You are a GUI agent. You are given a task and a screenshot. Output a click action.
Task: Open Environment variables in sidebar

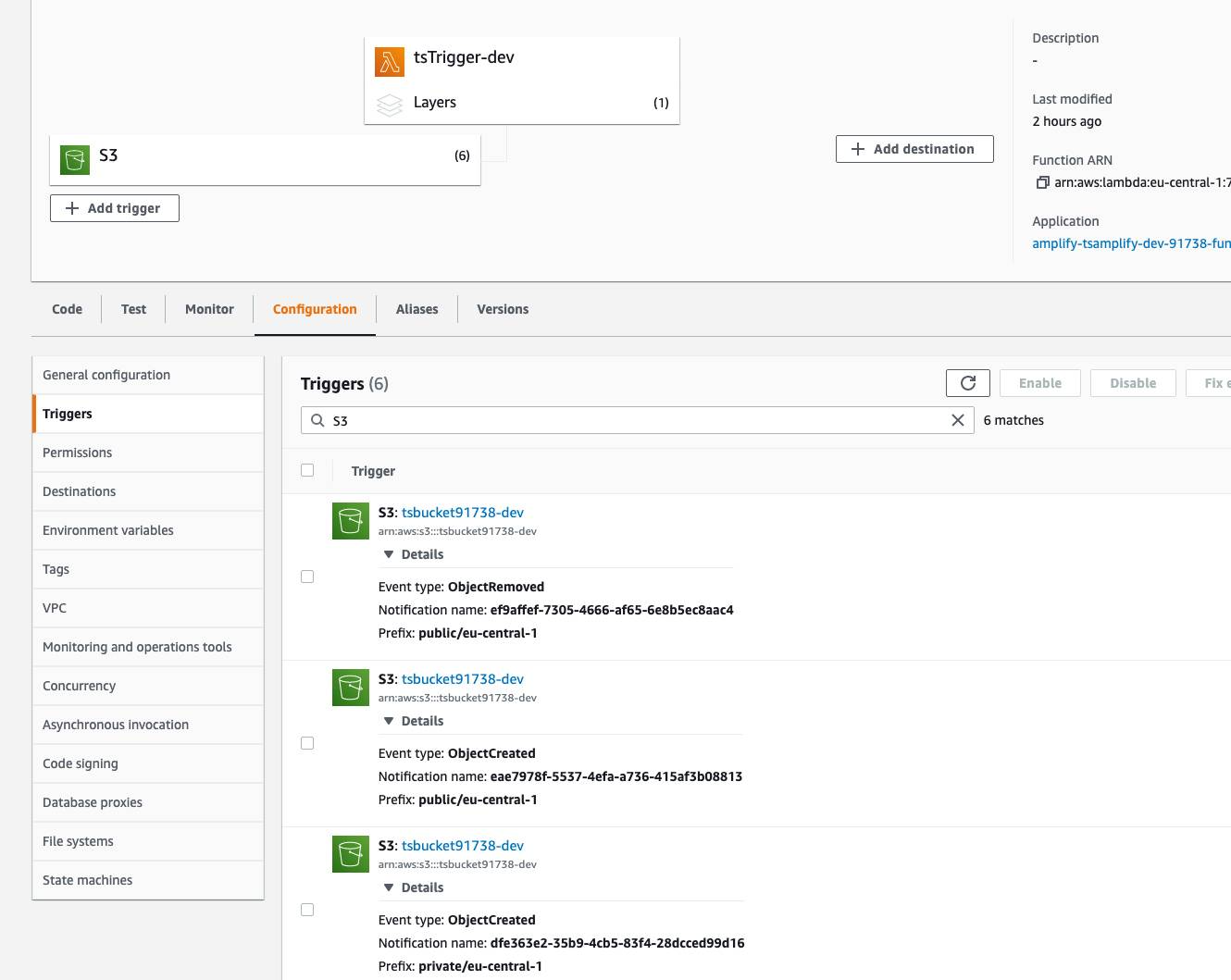point(148,530)
